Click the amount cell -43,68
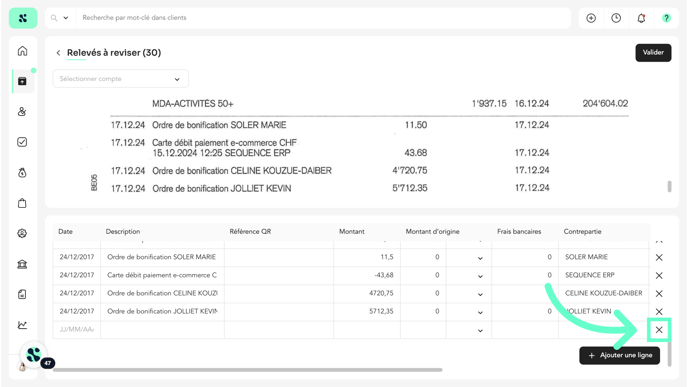The width and height of the screenshot is (688, 387). point(367,275)
